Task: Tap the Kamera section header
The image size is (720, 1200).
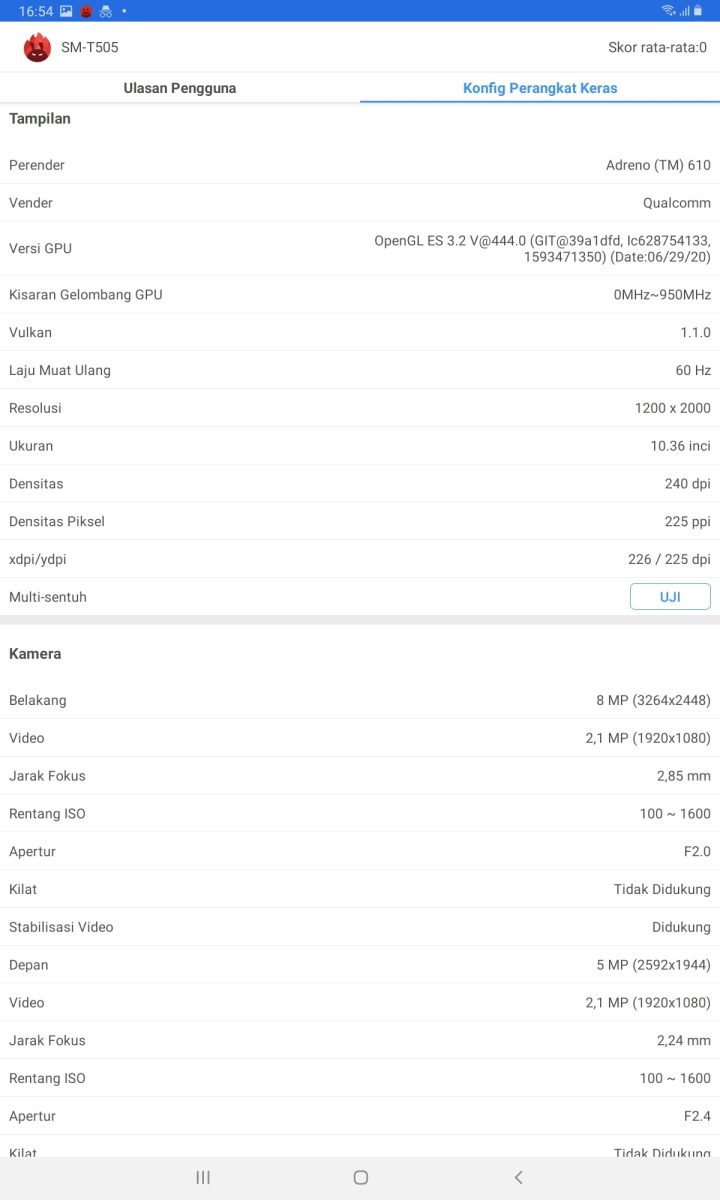Action: (35, 654)
